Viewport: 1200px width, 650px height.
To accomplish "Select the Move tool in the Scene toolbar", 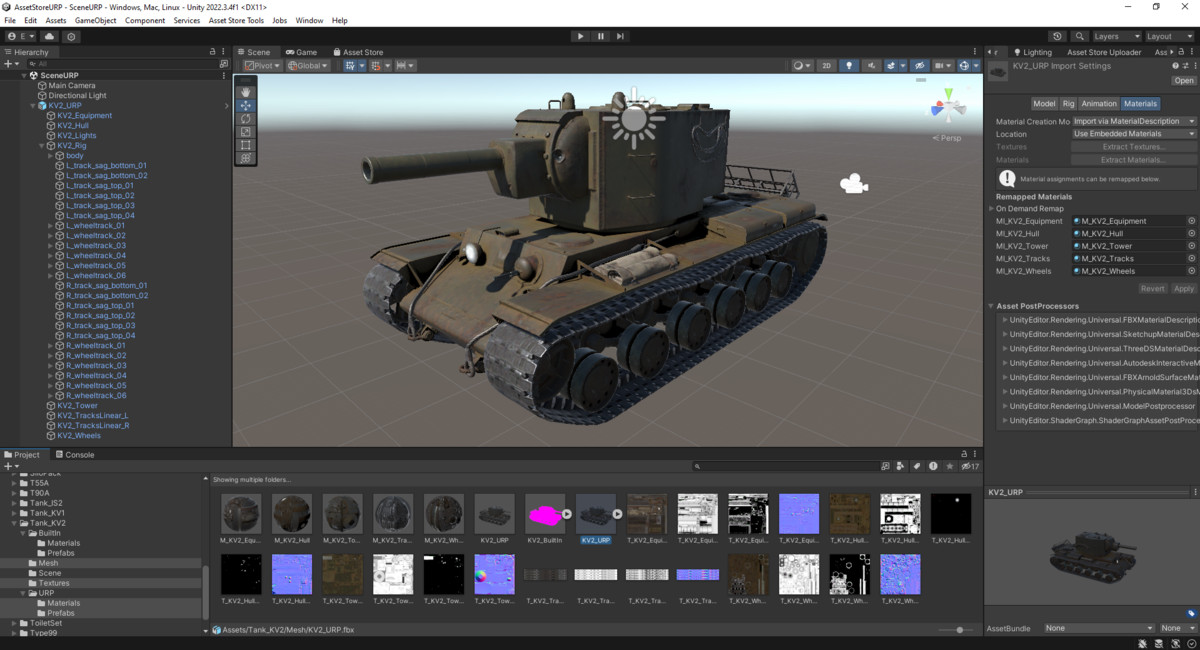I will point(246,106).
